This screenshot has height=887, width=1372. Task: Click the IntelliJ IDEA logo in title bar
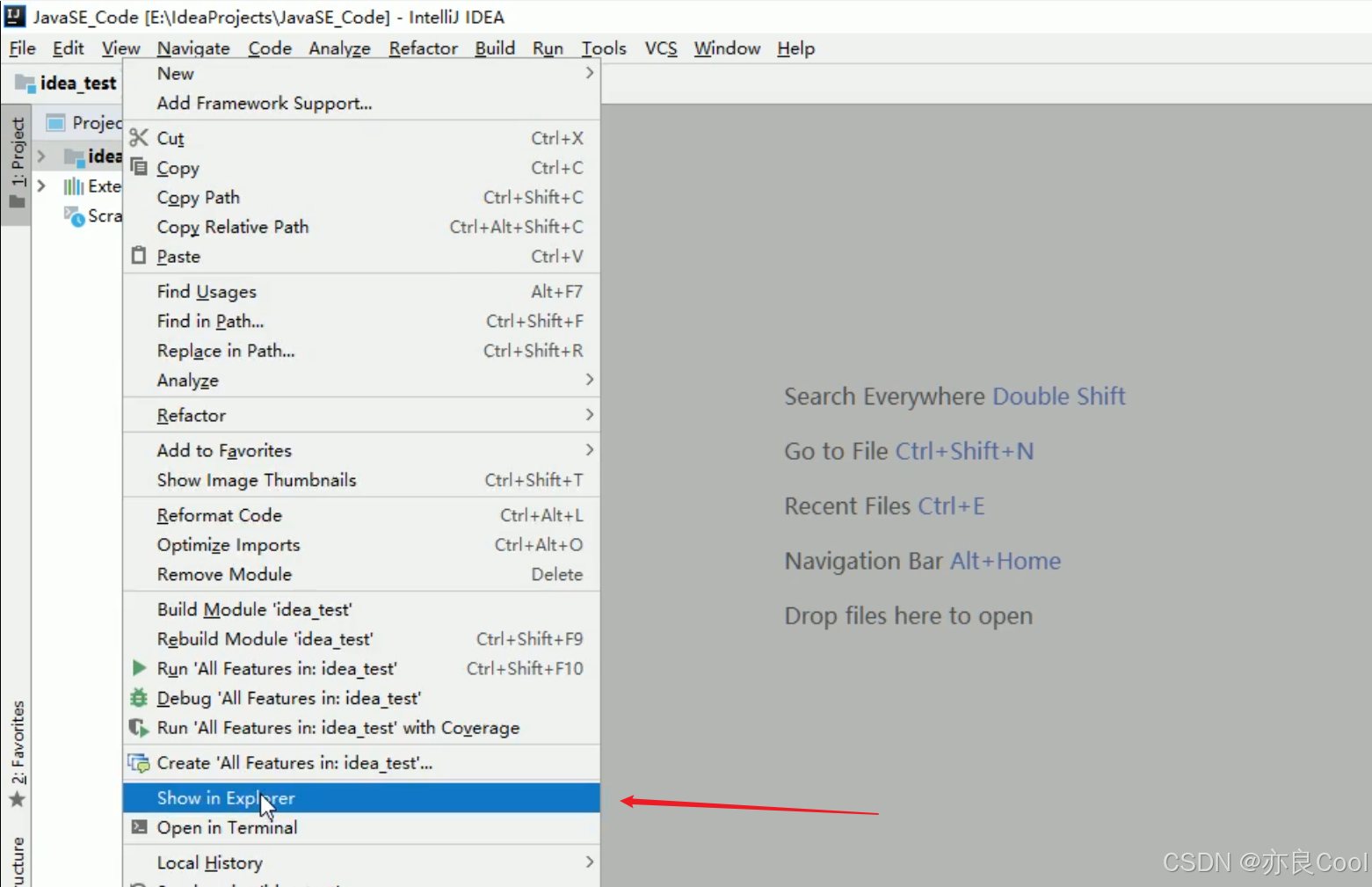[x=15, y=16]
